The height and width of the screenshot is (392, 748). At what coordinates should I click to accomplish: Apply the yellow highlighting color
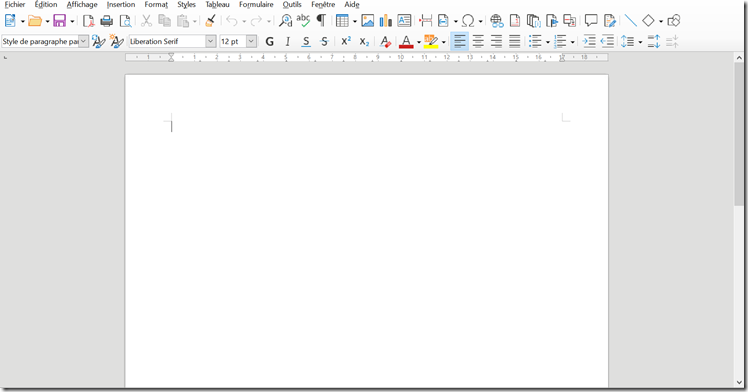431,41
